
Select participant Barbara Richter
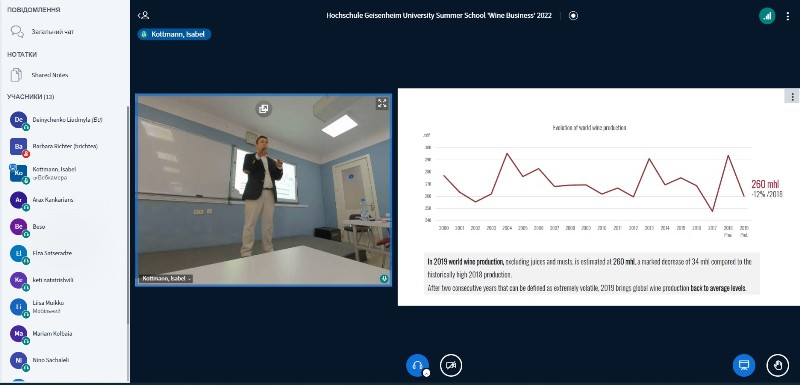[x=65, y=146]
